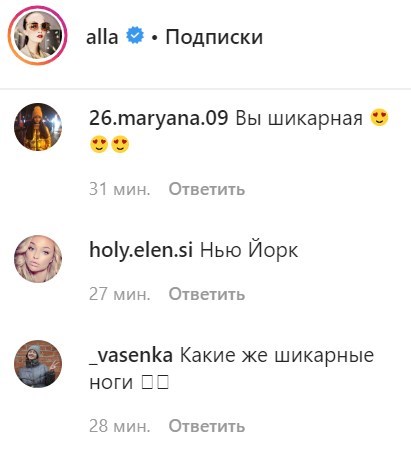Click Ответить under holy.elen.si comment
This screenshot has width=411, height=460.
pyautogui.click(x=207, y=294)
